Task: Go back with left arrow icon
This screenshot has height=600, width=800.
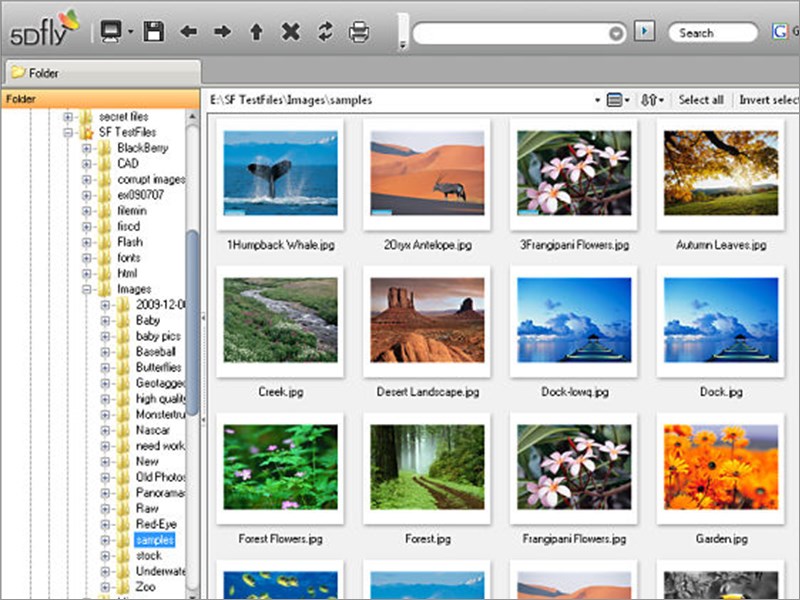Action: pos(188,32)
